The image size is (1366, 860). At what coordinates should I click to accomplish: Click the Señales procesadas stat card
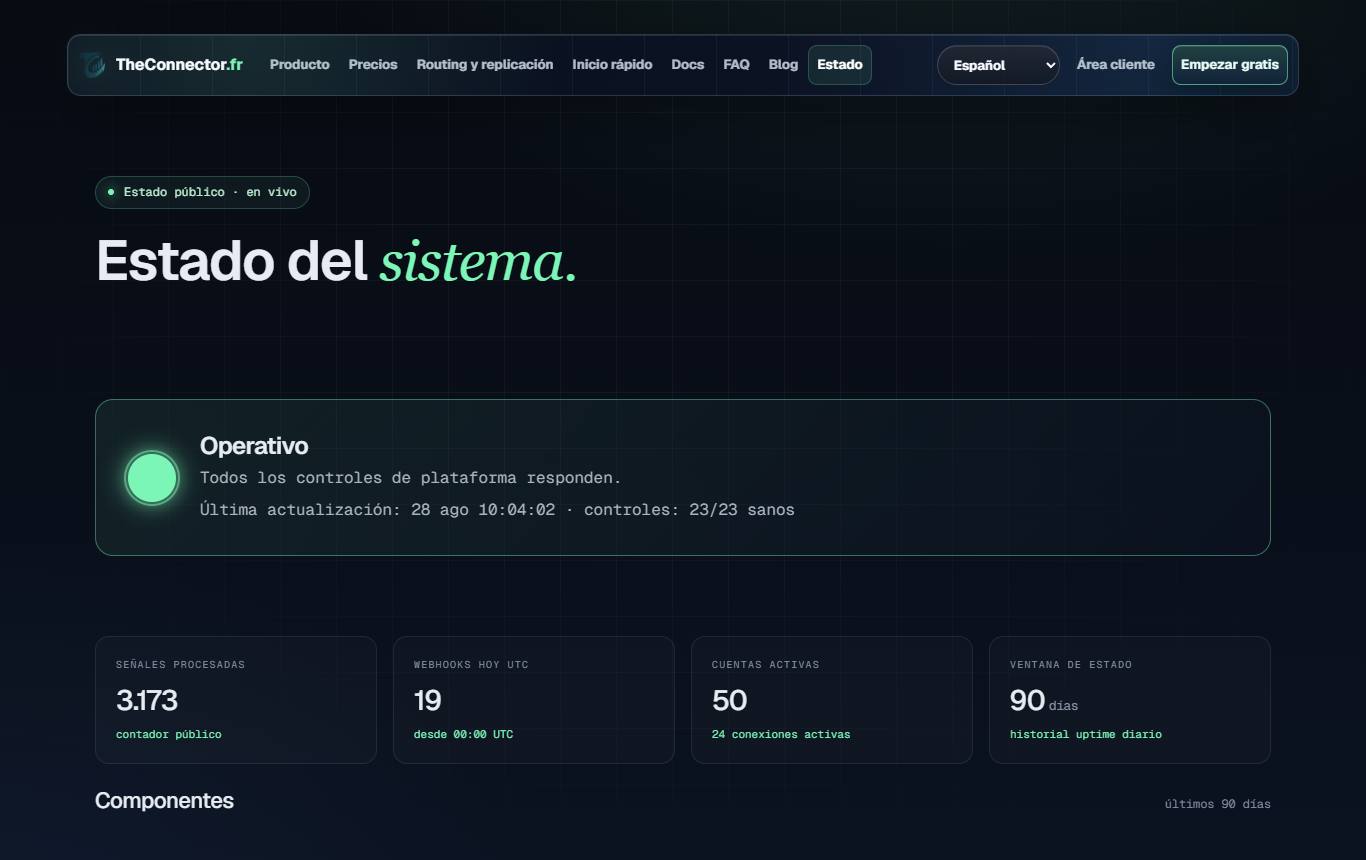236,700
